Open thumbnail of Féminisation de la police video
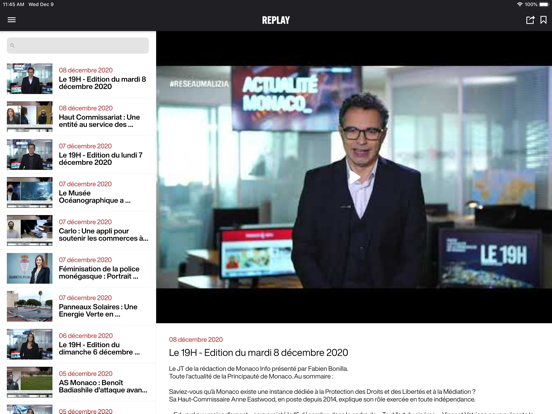This screenshot has height=414, width=552. point(30,268)
